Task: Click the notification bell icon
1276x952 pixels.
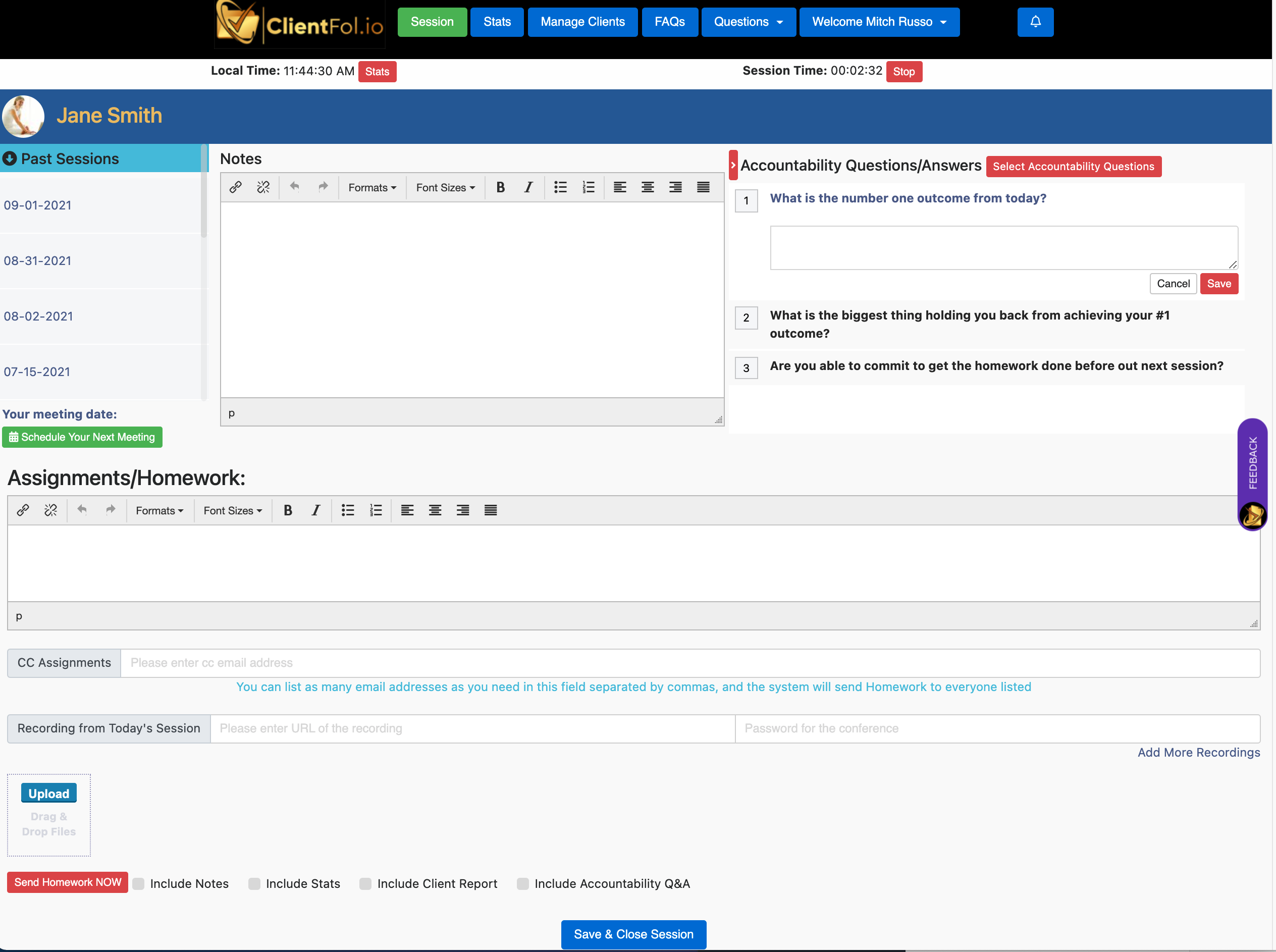Action: (x=1035, y=22)
